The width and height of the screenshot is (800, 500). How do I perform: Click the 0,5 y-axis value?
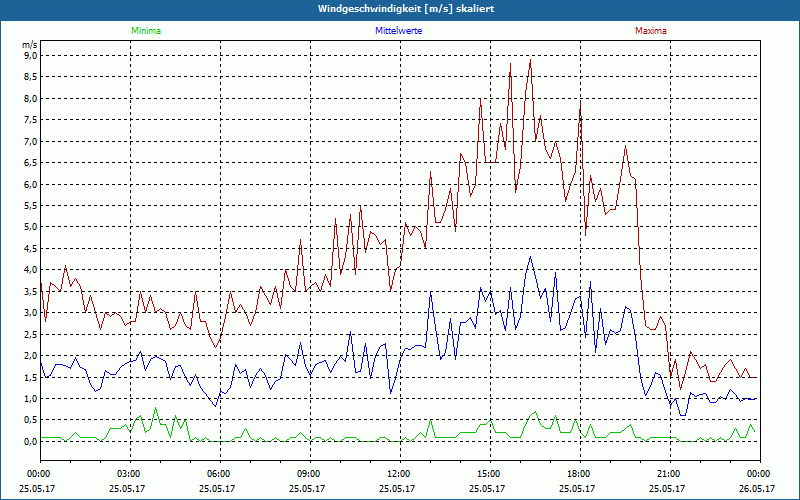pyautogui.click(x=31, y=420)
